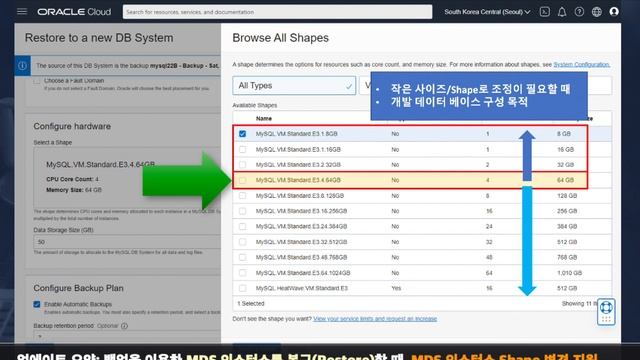This screenshot has width=640, height=360.
Task: Click the 768 GB memory cell
Action: coord(567,257)
